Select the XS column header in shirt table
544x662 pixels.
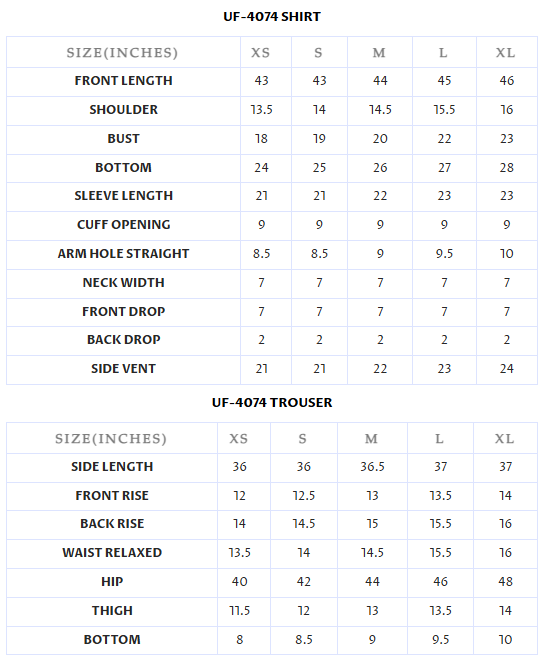pos(260,53)
